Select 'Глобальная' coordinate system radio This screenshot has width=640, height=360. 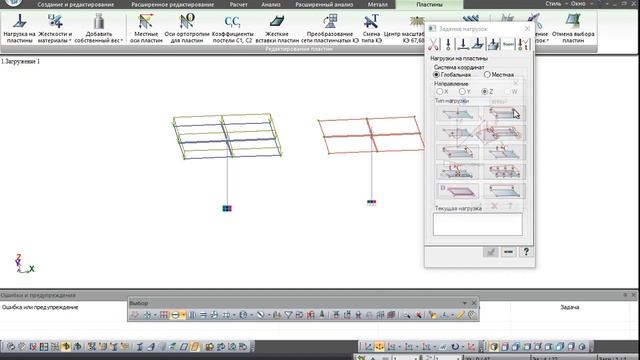pos(436,75)
